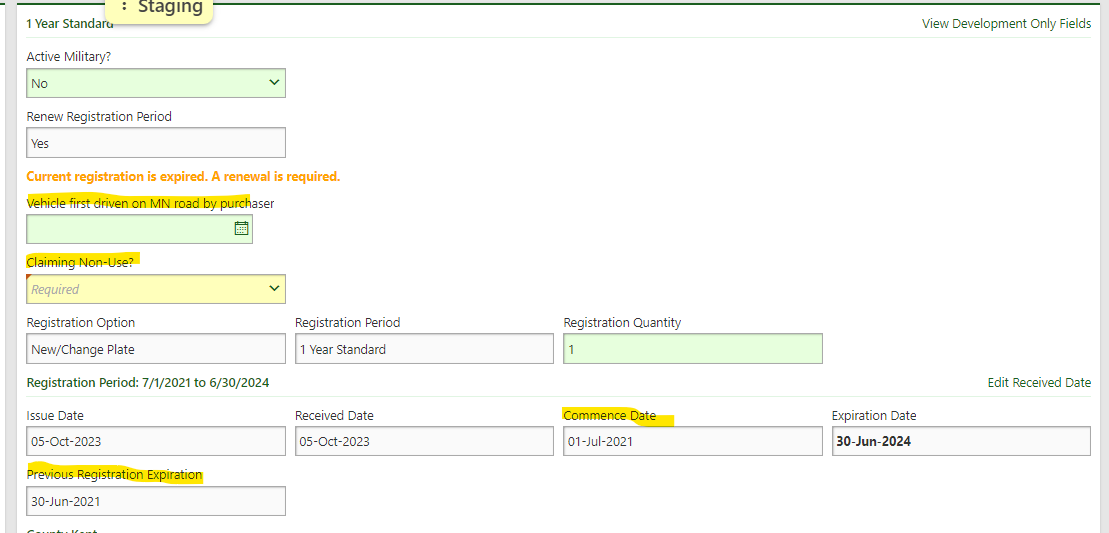Click the expired registration warning message
Screen dimensions: 1109x533
(183, 176)
